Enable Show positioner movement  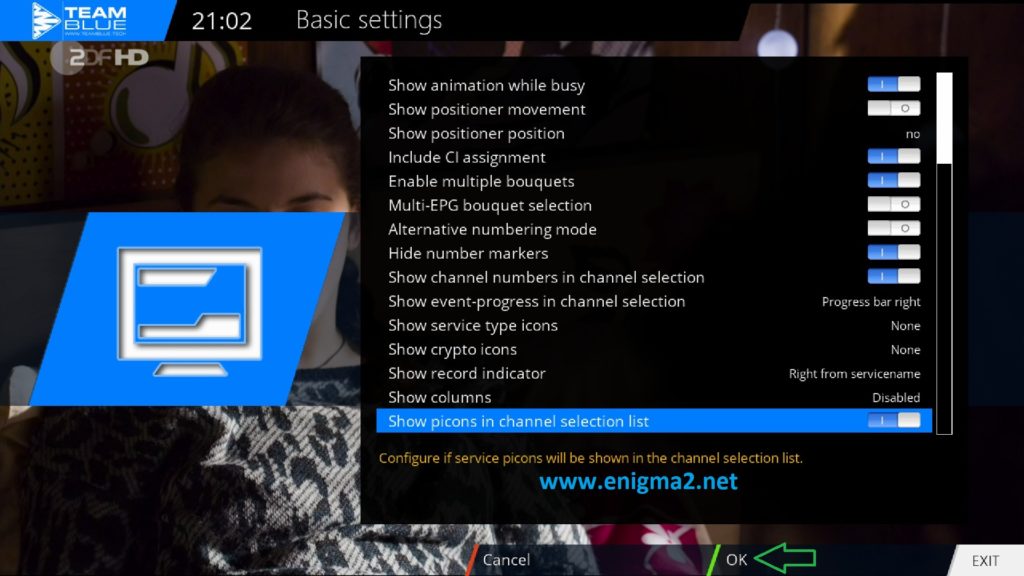point(896,108)
